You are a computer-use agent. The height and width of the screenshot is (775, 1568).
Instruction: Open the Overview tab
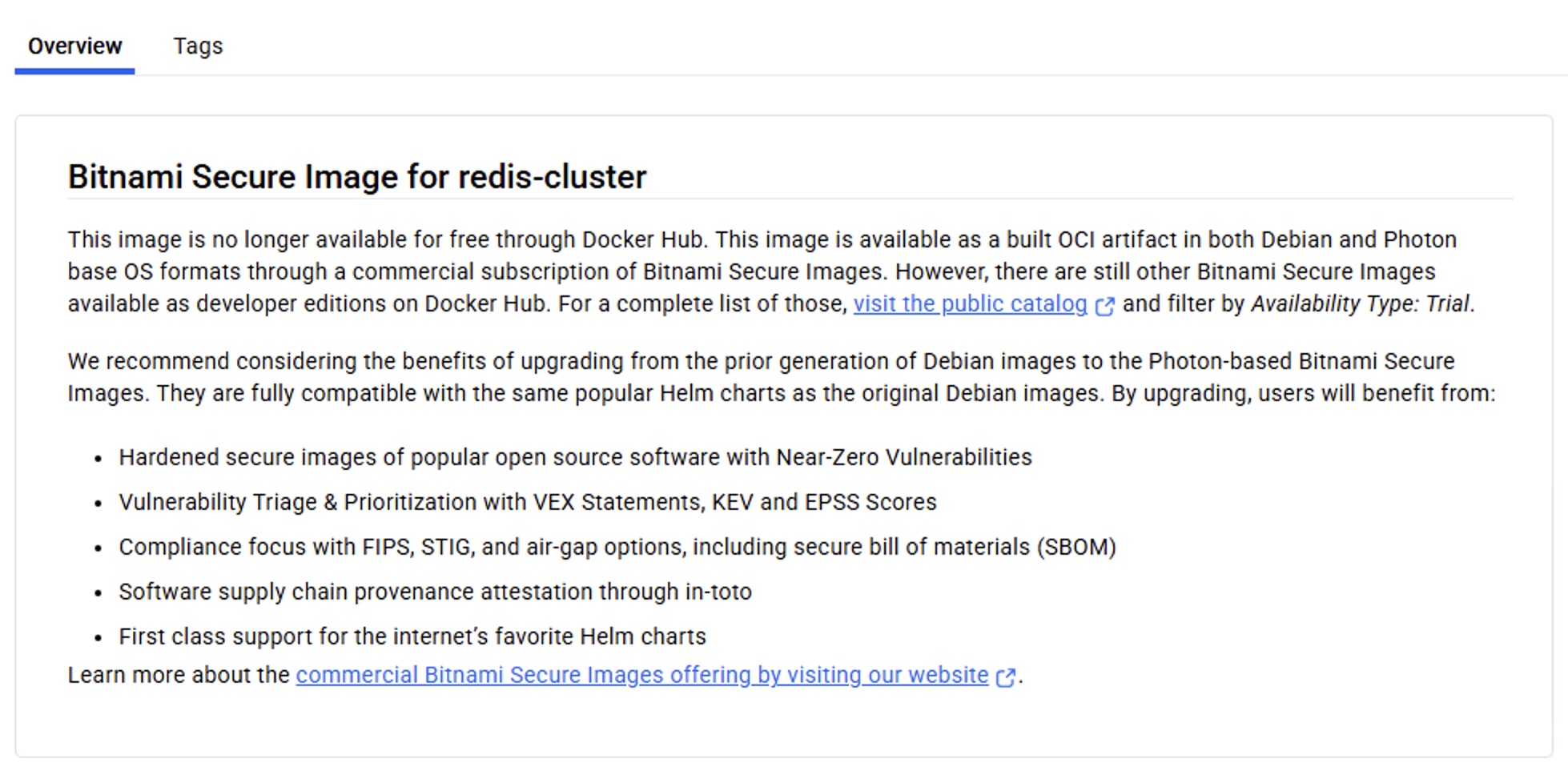74,46
